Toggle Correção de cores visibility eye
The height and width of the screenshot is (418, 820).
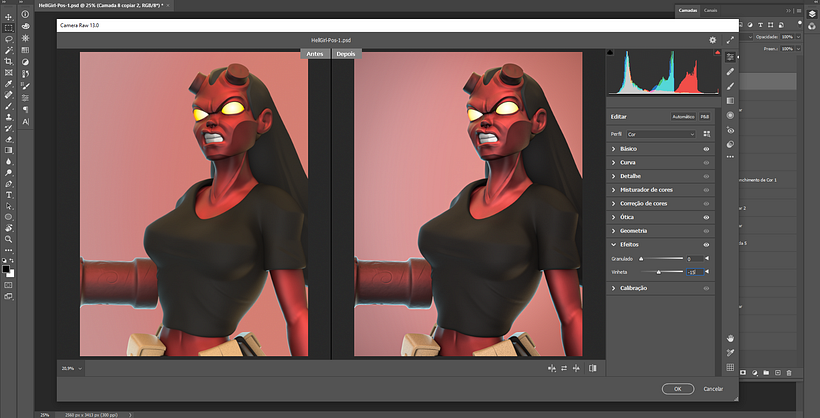click(x=706, y=204)
